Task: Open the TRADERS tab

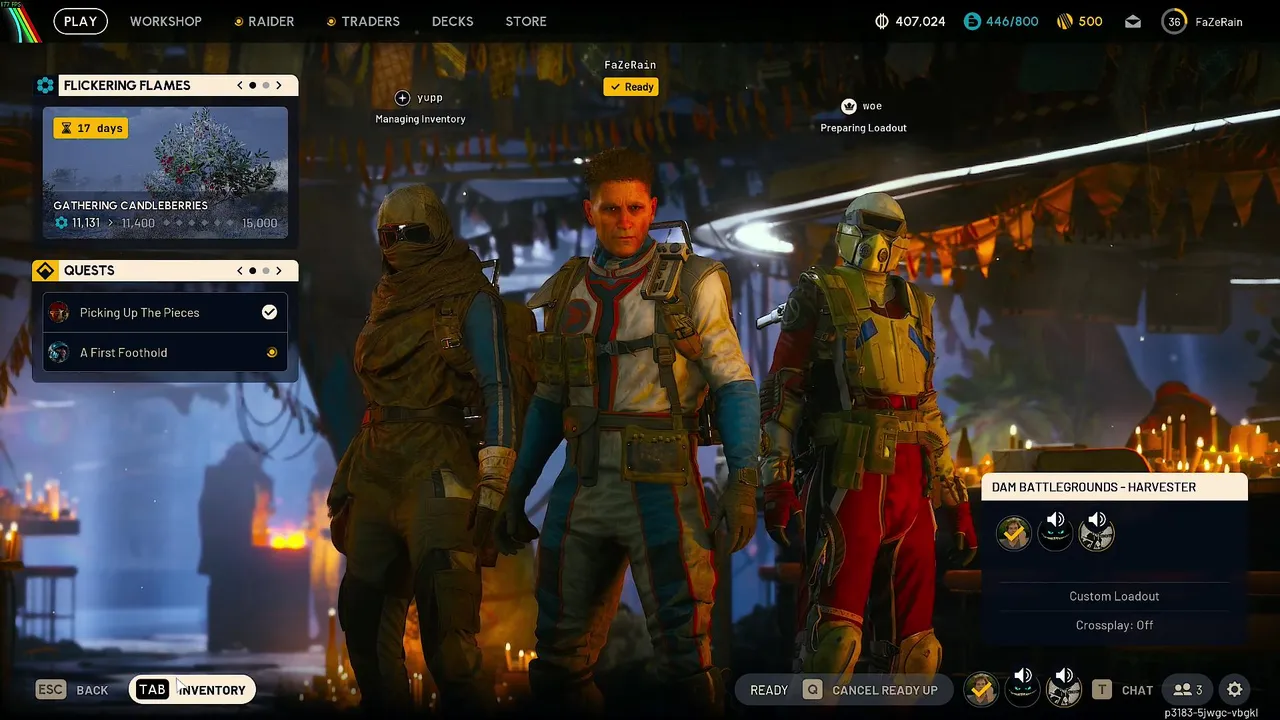Action: 363,21
